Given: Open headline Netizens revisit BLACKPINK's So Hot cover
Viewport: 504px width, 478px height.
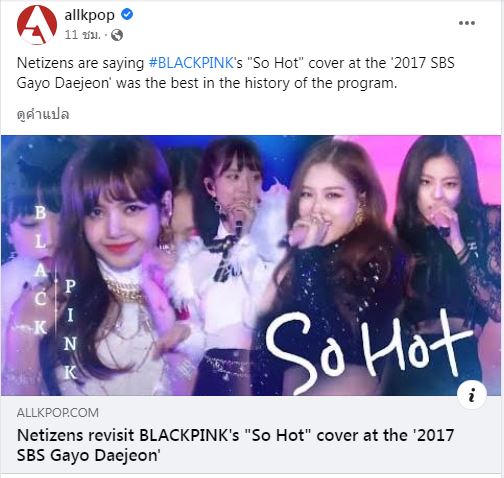Looking at the screenshot, I should click(x=235, y=445).
